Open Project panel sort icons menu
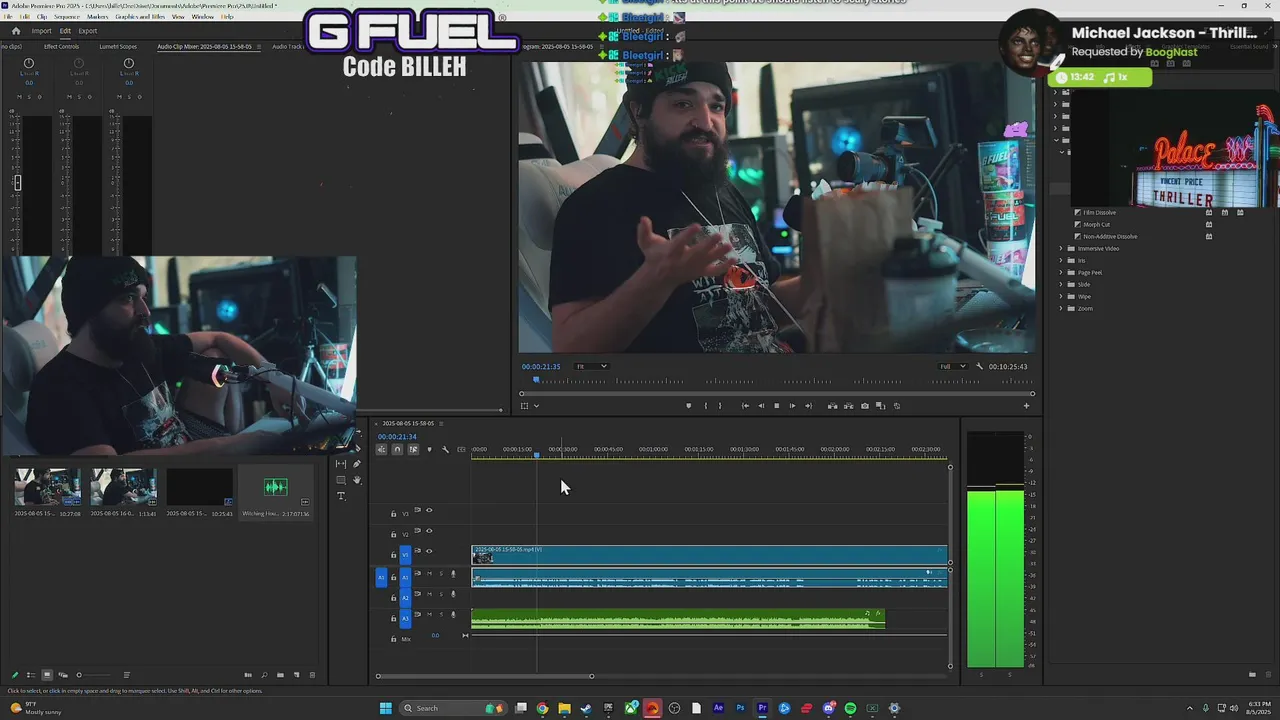 point(126,675)
